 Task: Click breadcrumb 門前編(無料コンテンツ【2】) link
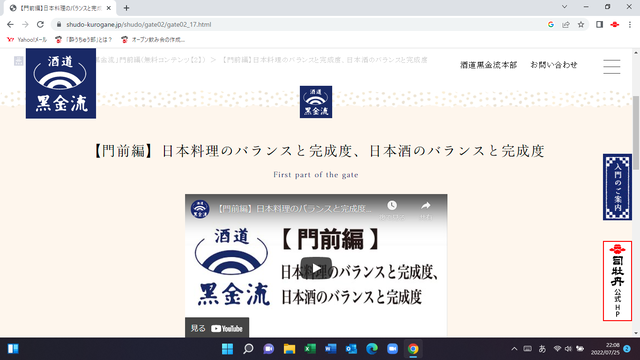click(x=150, y=60)
